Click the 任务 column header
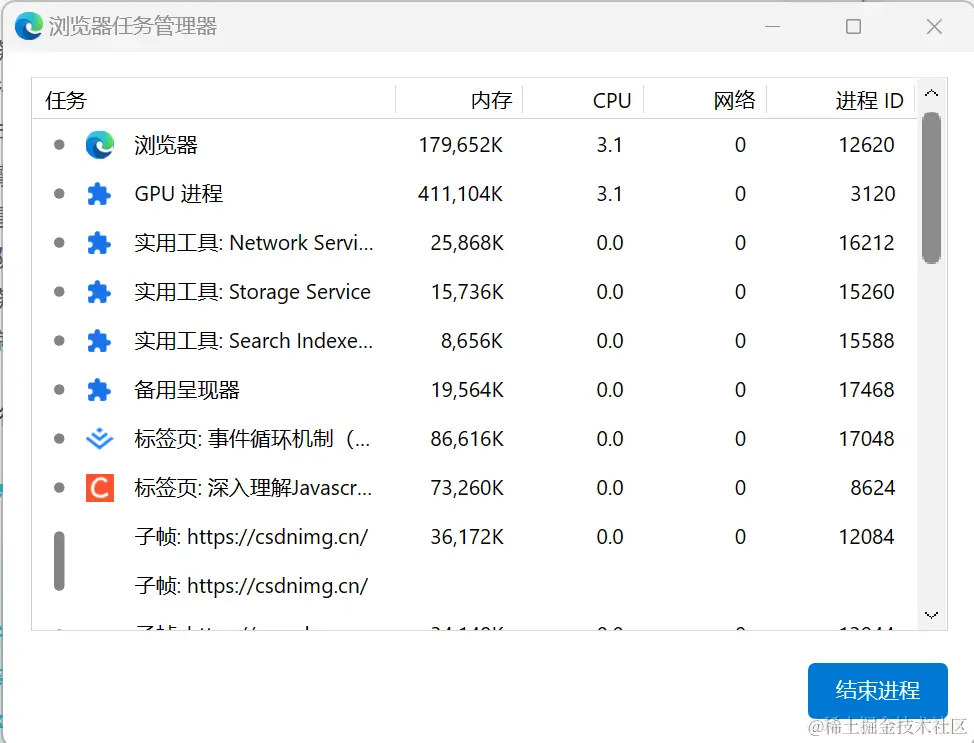 [x=66, y=100]
